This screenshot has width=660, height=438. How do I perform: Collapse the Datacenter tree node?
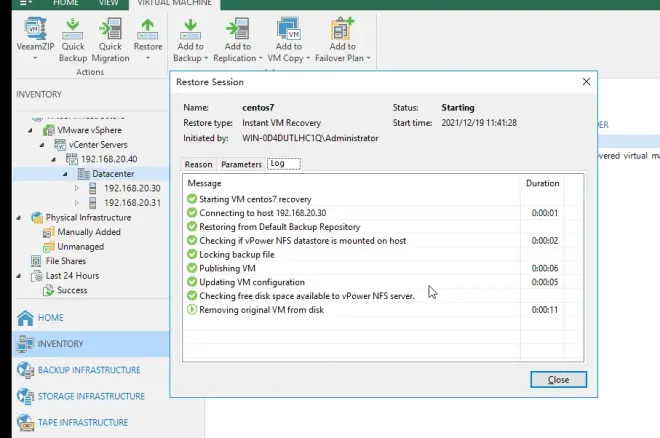pyautogui.click(x=65, y=174)
